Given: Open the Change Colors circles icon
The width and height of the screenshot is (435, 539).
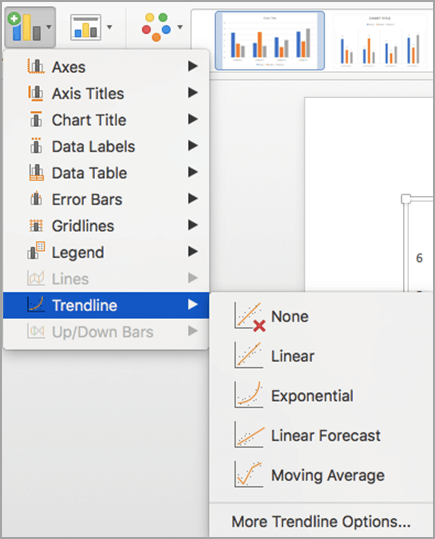Looking at the screenshot, I should (x=156, y=27).
